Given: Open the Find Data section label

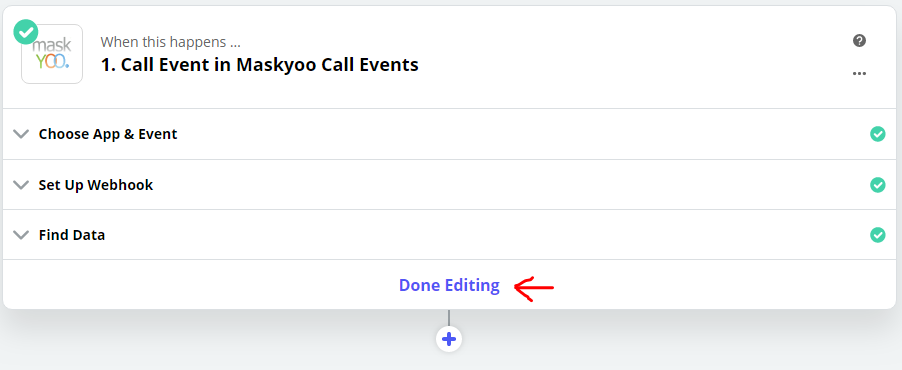Looking at the screenshot, I should pos(72,235).
